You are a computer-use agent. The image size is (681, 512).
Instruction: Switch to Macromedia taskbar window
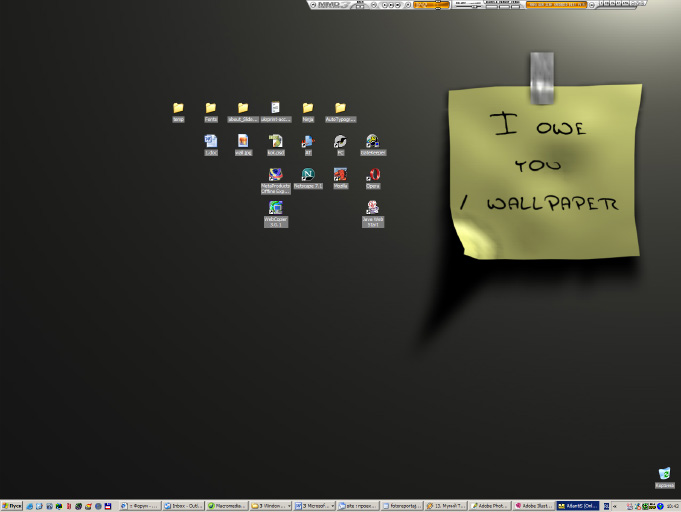[227, 506]
